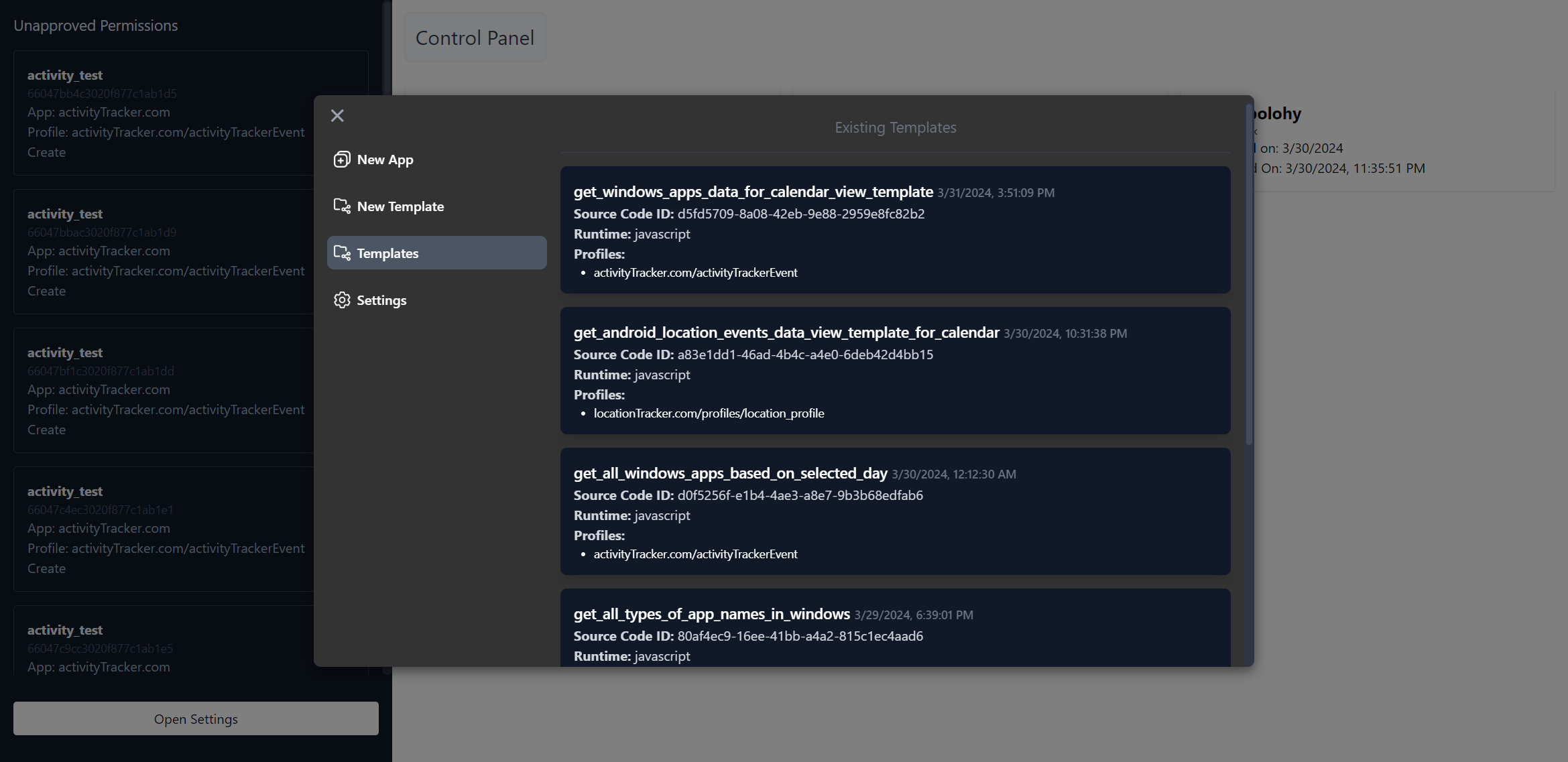Click the timestamp 3/30/2024, 12:12:30 AM

click(954, 474)
